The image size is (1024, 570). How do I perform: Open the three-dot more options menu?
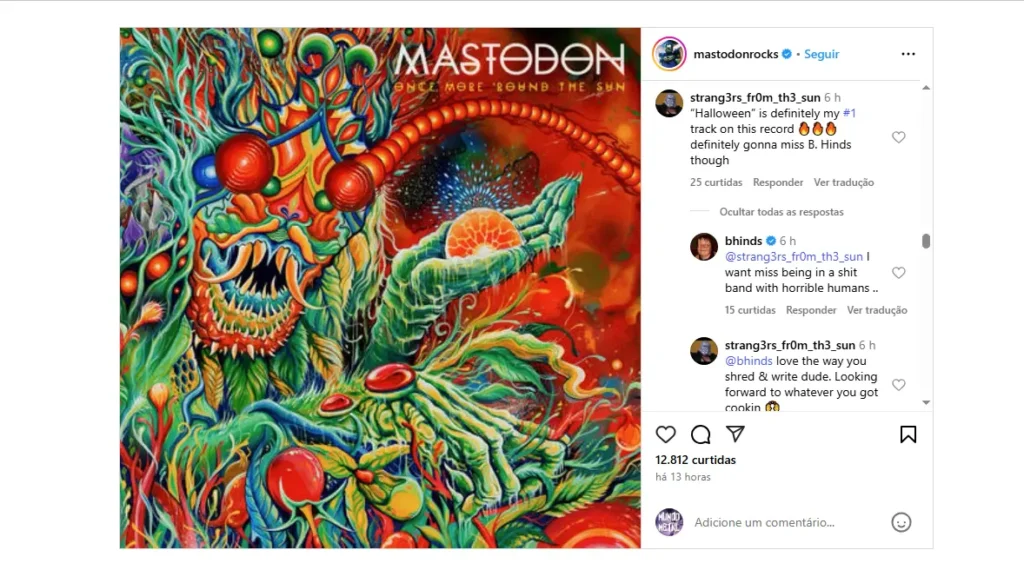click(908, 54)
